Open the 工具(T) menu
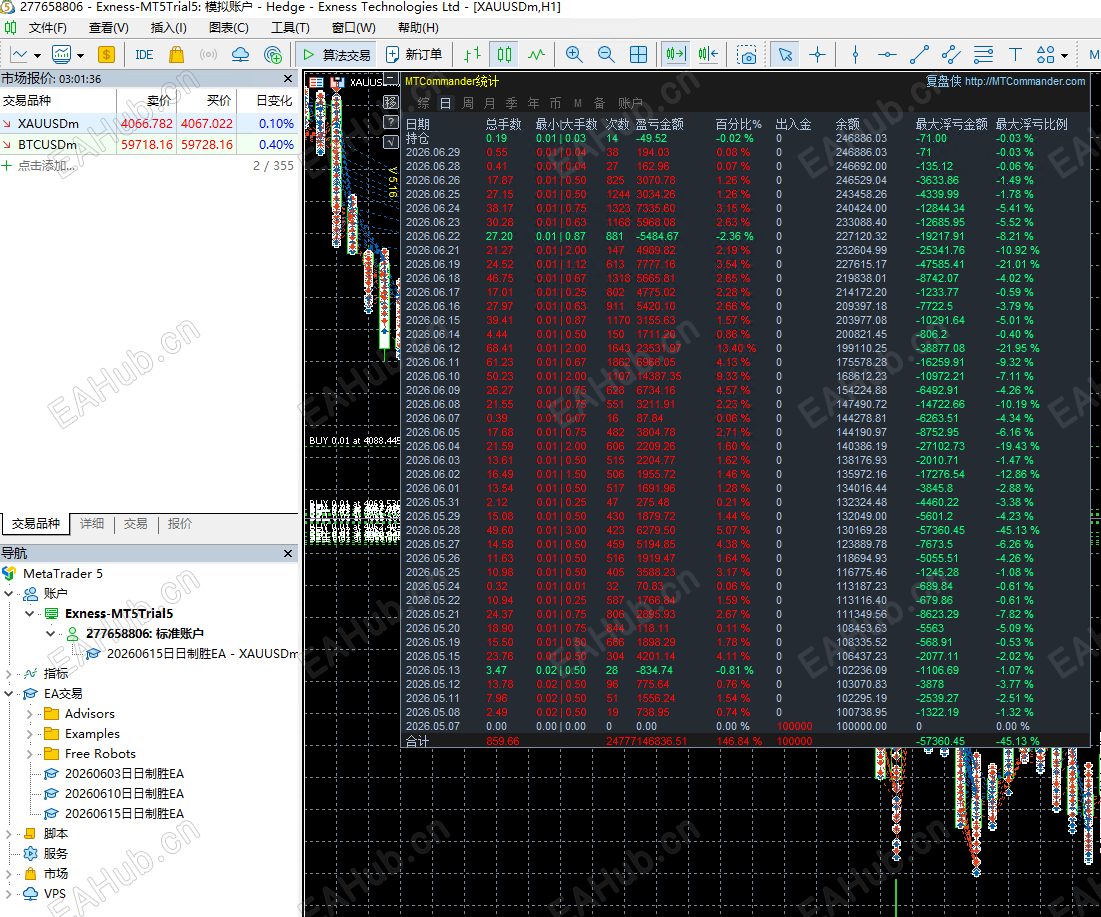The width and height of the screenshot is (1101, 917). (x=290, y=28)
